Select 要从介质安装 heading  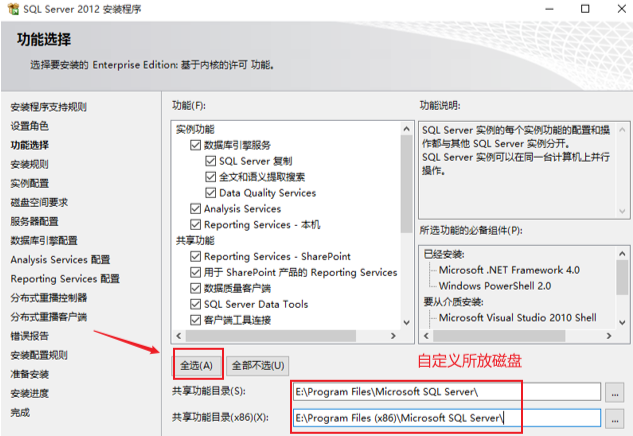tap(453, 302)
